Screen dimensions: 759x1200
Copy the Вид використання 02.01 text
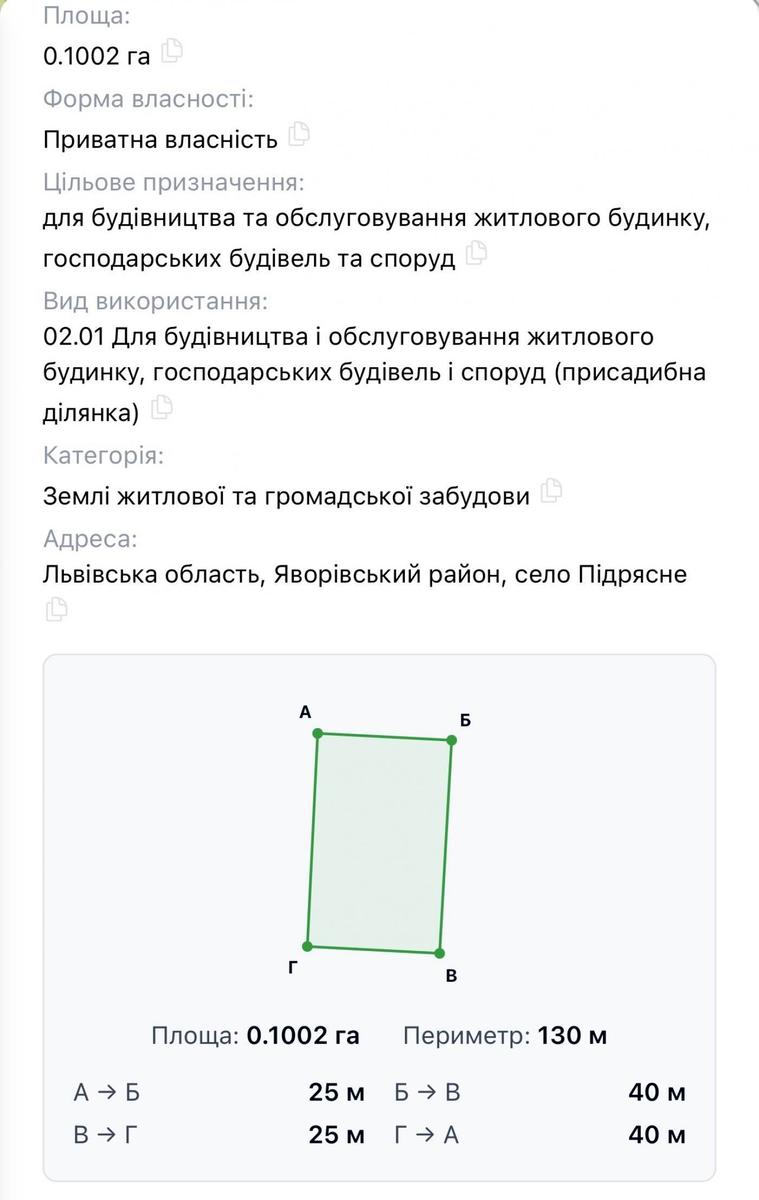[161, 408]
